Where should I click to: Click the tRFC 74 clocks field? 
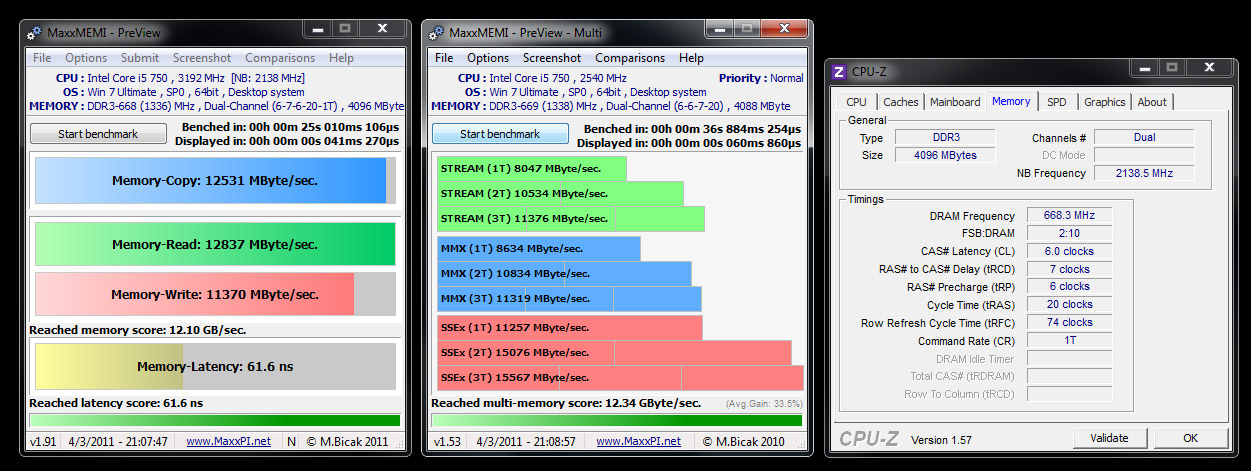tap(1069, 322)
